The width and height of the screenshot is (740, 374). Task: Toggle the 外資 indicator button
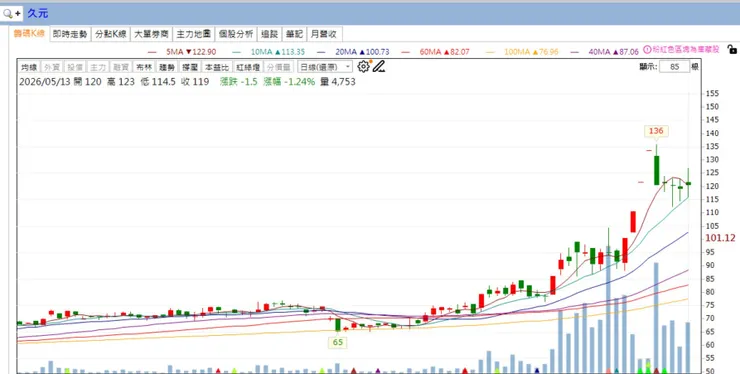[x=51, y=67]
